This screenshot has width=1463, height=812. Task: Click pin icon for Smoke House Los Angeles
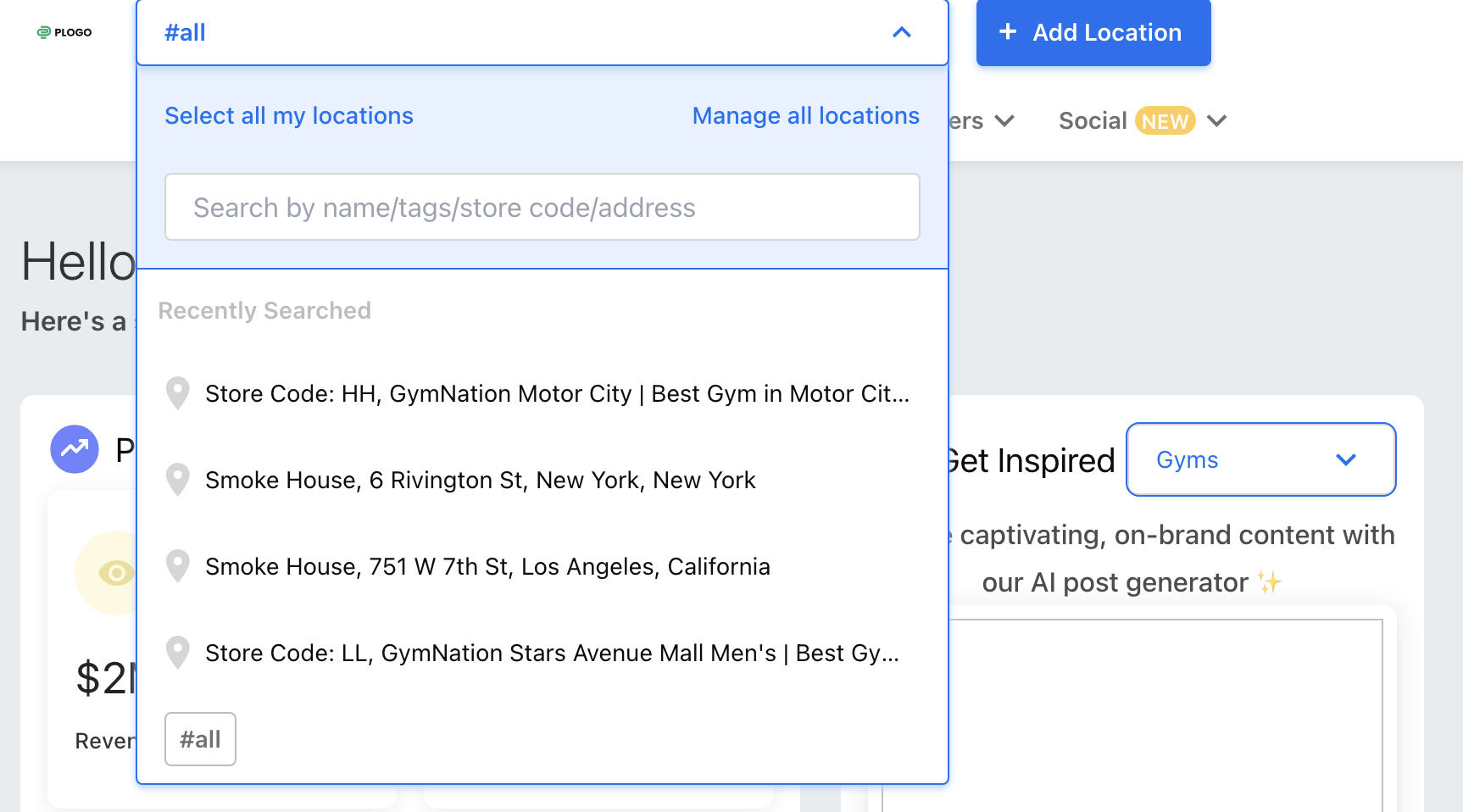click(x=177, y=566)
